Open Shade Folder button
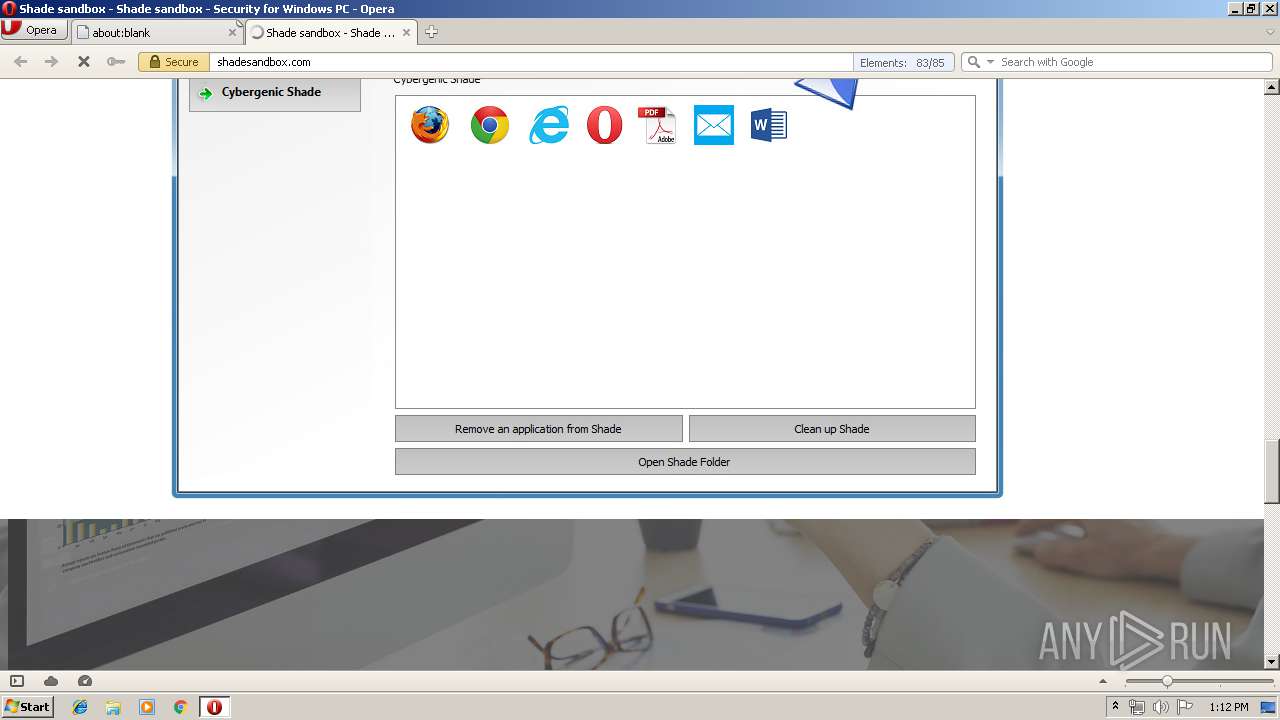Image resolution: width=1280 pixels, height=720 pixels. [x=685, y=462]
